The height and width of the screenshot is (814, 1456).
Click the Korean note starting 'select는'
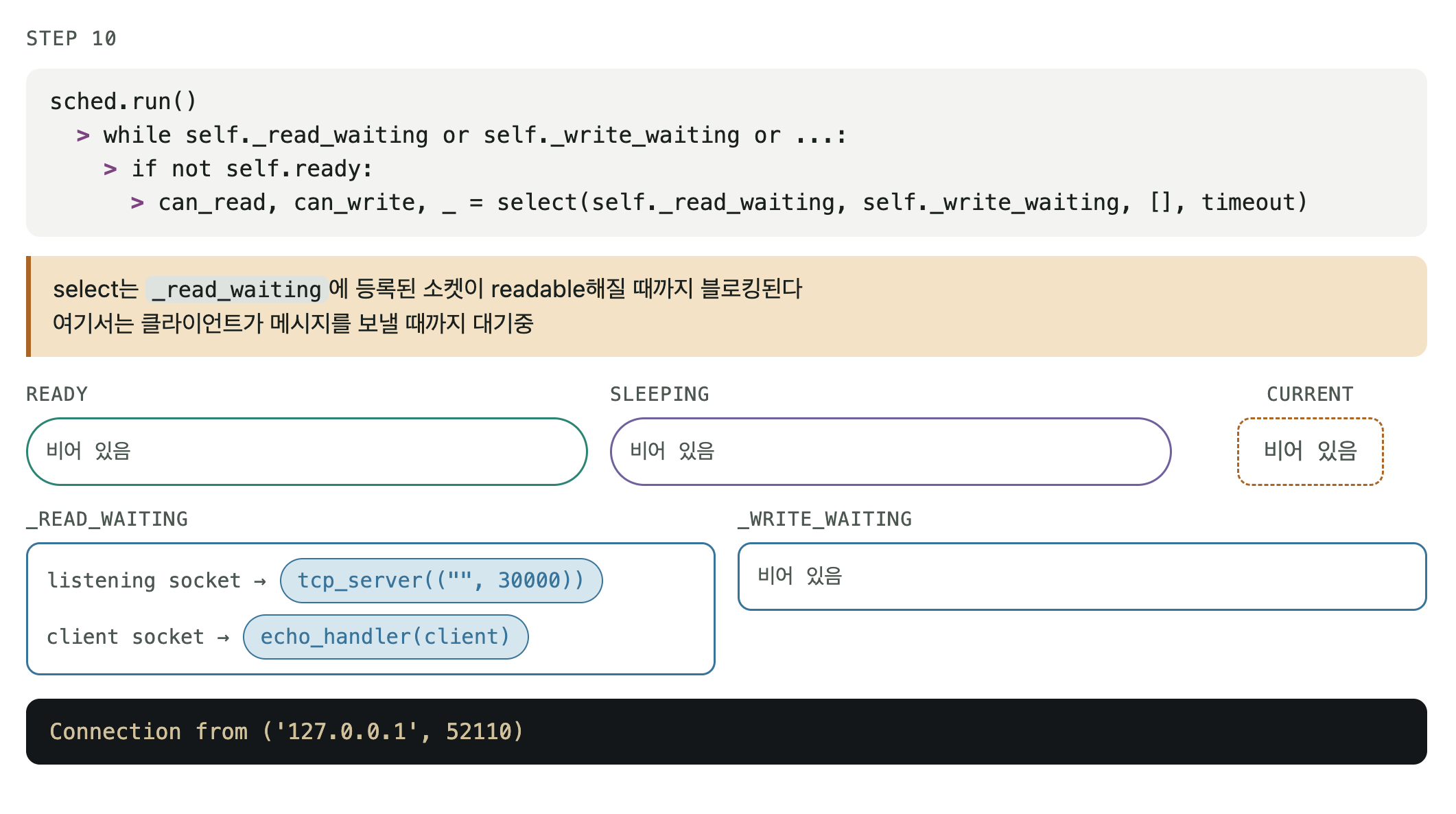point(427,289)
